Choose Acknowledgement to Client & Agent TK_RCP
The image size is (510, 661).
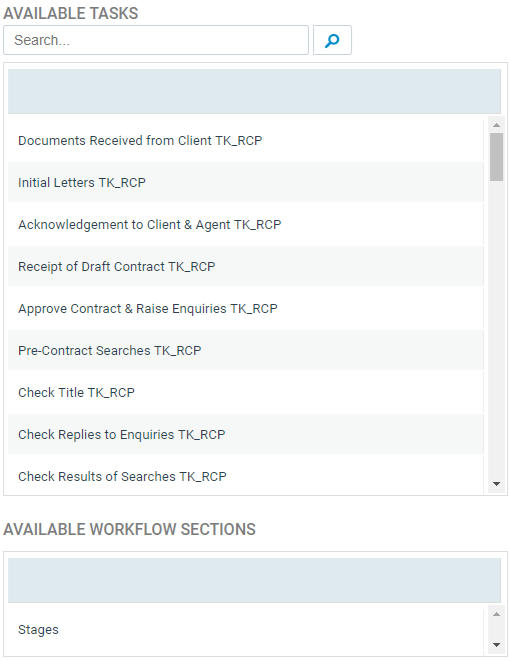coord(246,225)
